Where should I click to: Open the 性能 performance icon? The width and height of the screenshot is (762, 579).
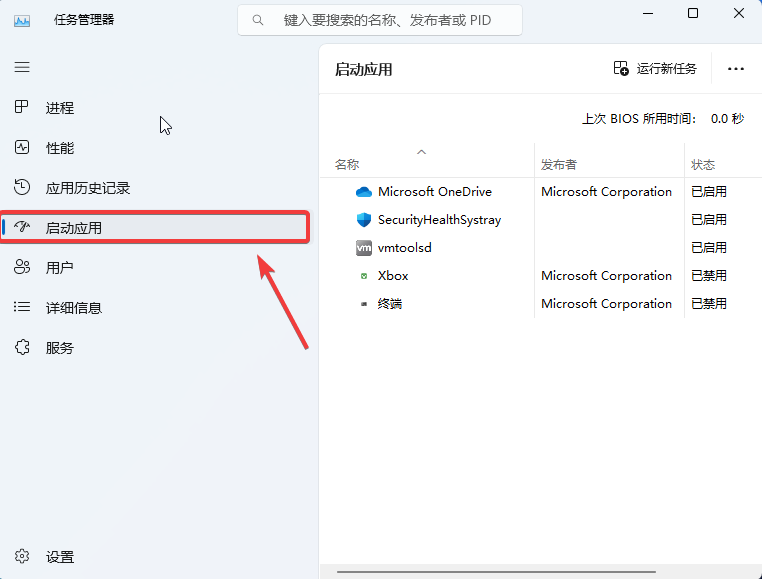click(x=22, y=147)
